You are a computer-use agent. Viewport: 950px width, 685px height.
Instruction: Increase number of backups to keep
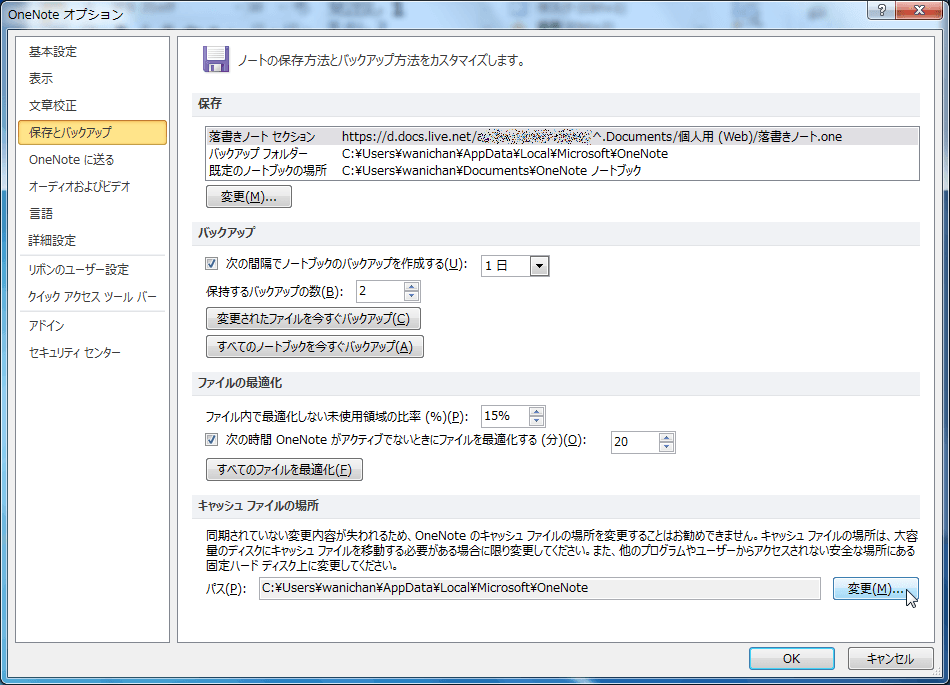pos(411,286)
